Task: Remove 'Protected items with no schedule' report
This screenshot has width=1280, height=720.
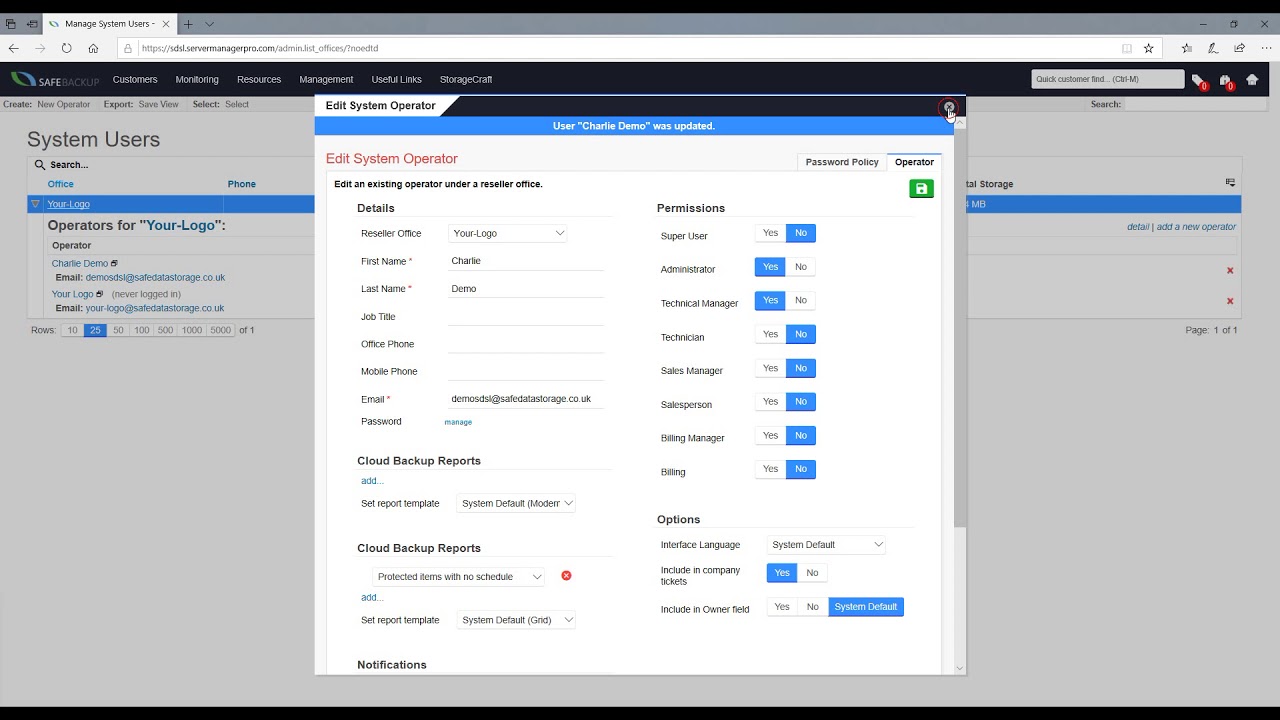Action: (x=566, y=576)
